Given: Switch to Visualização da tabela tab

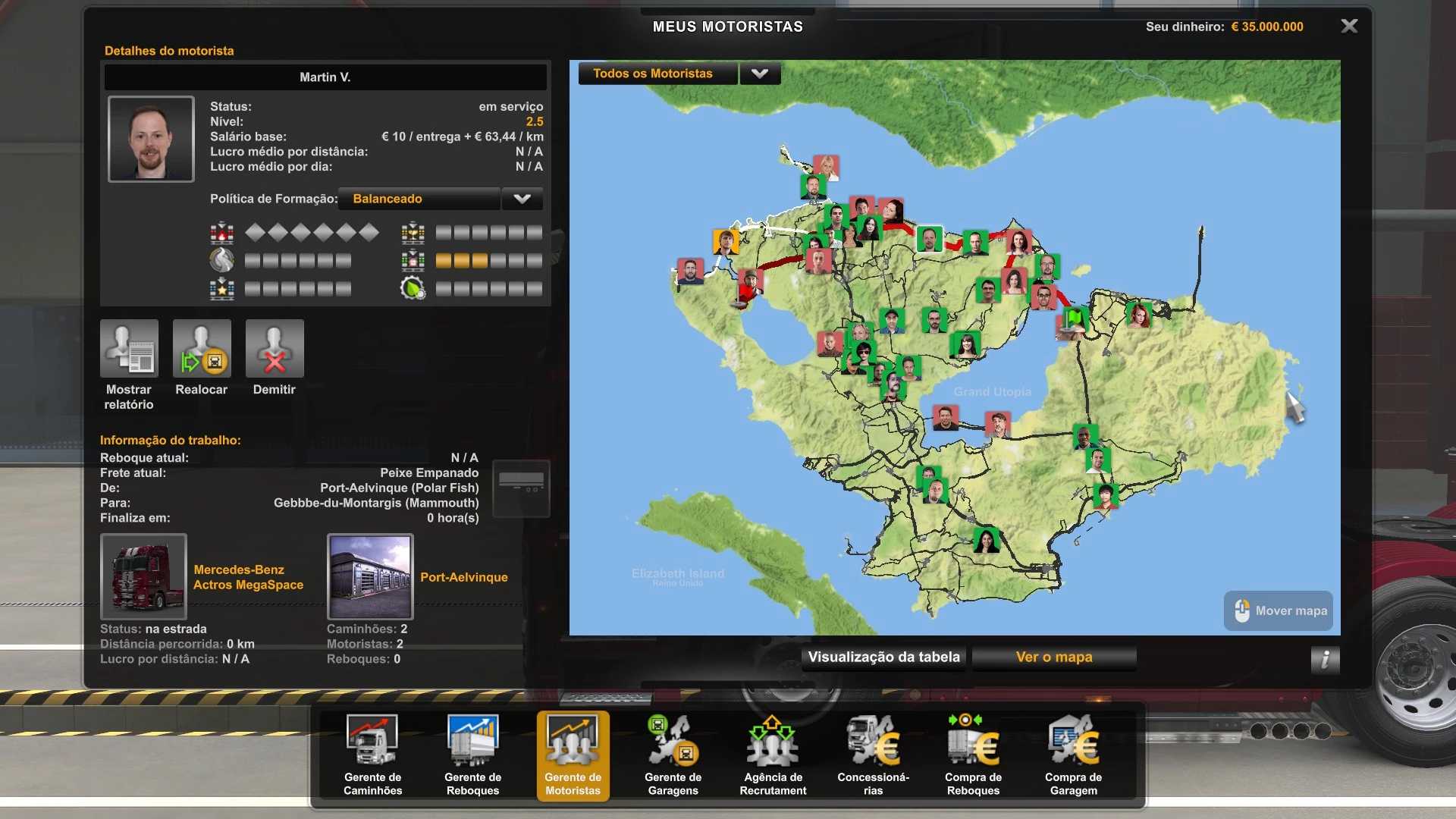Looking at the screenshot, I should (x=883, y=657).
